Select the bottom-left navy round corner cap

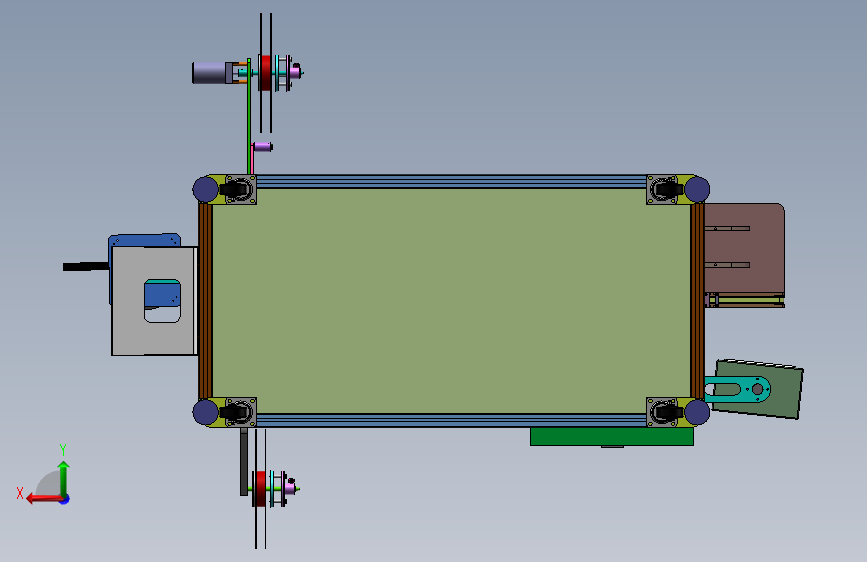tap(205, 412)
